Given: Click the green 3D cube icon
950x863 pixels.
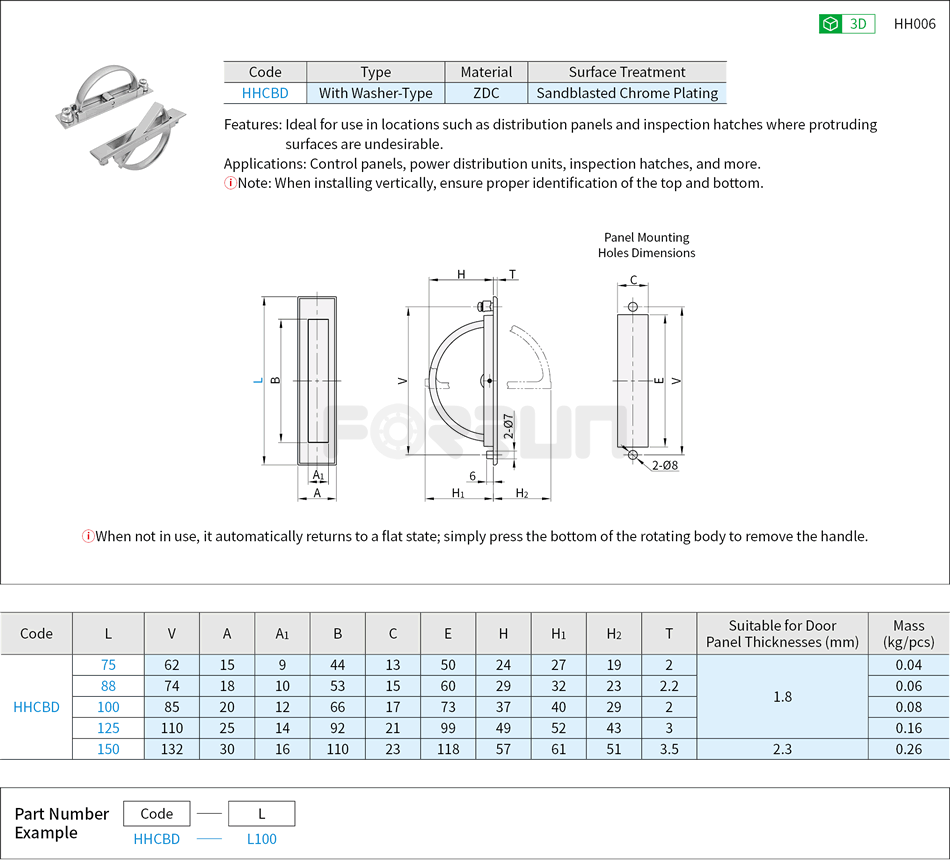Looking at the screenshot, I should (x=829, y=23).
